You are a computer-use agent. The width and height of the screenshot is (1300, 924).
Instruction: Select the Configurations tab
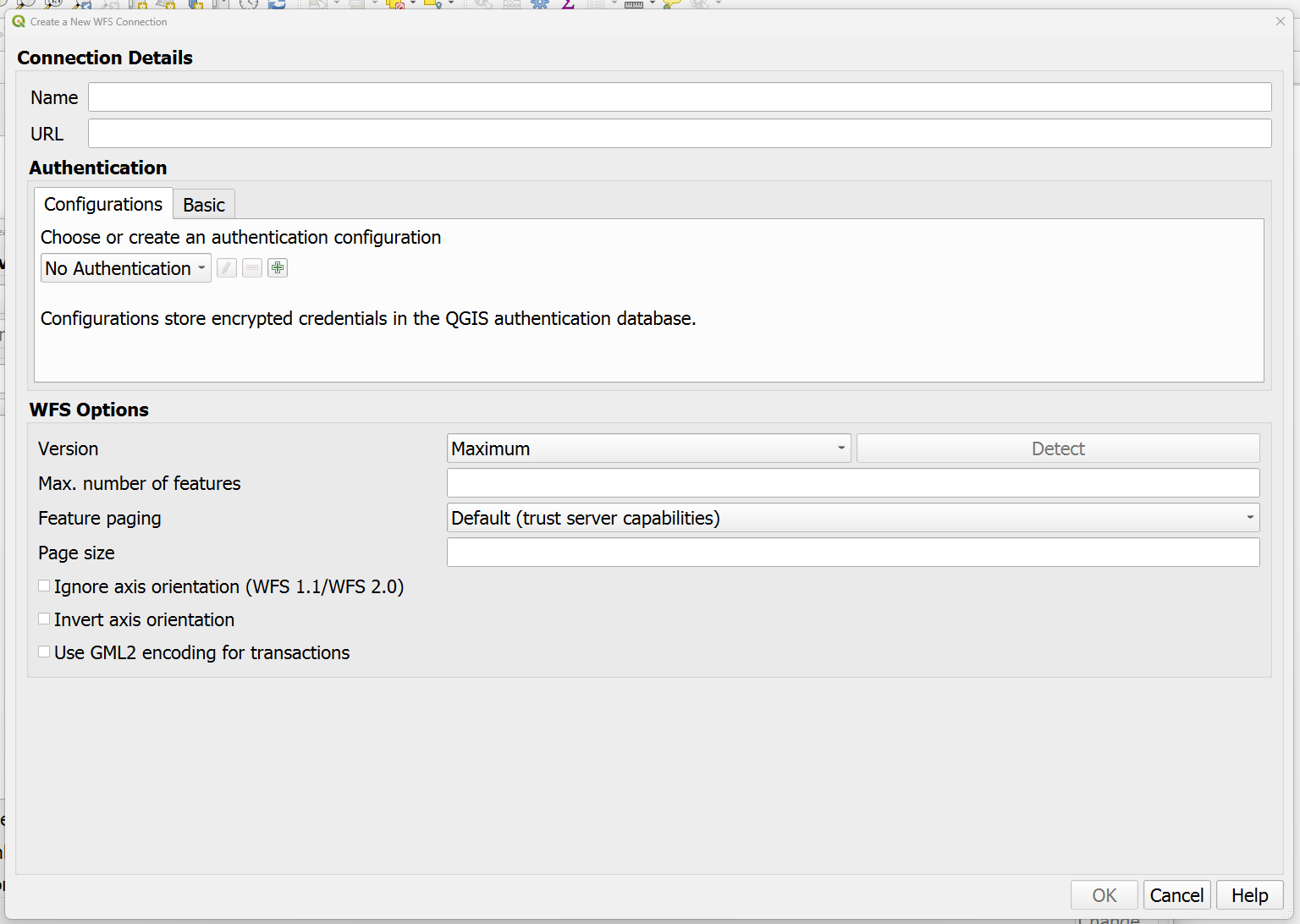tap(102, 204)
